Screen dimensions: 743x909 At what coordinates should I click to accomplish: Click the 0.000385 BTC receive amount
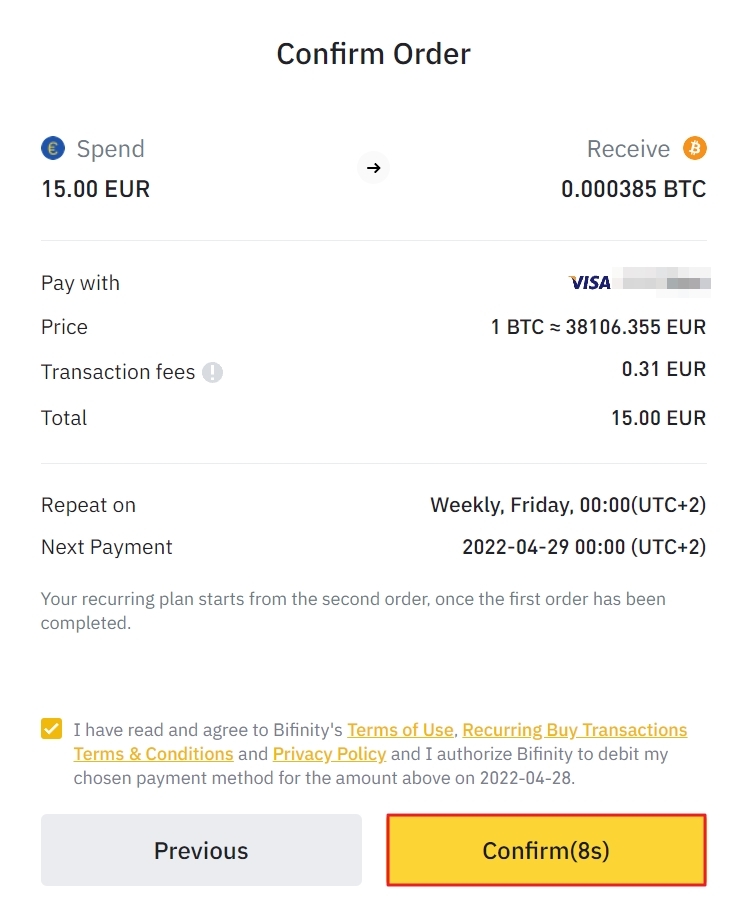[633, 189]
